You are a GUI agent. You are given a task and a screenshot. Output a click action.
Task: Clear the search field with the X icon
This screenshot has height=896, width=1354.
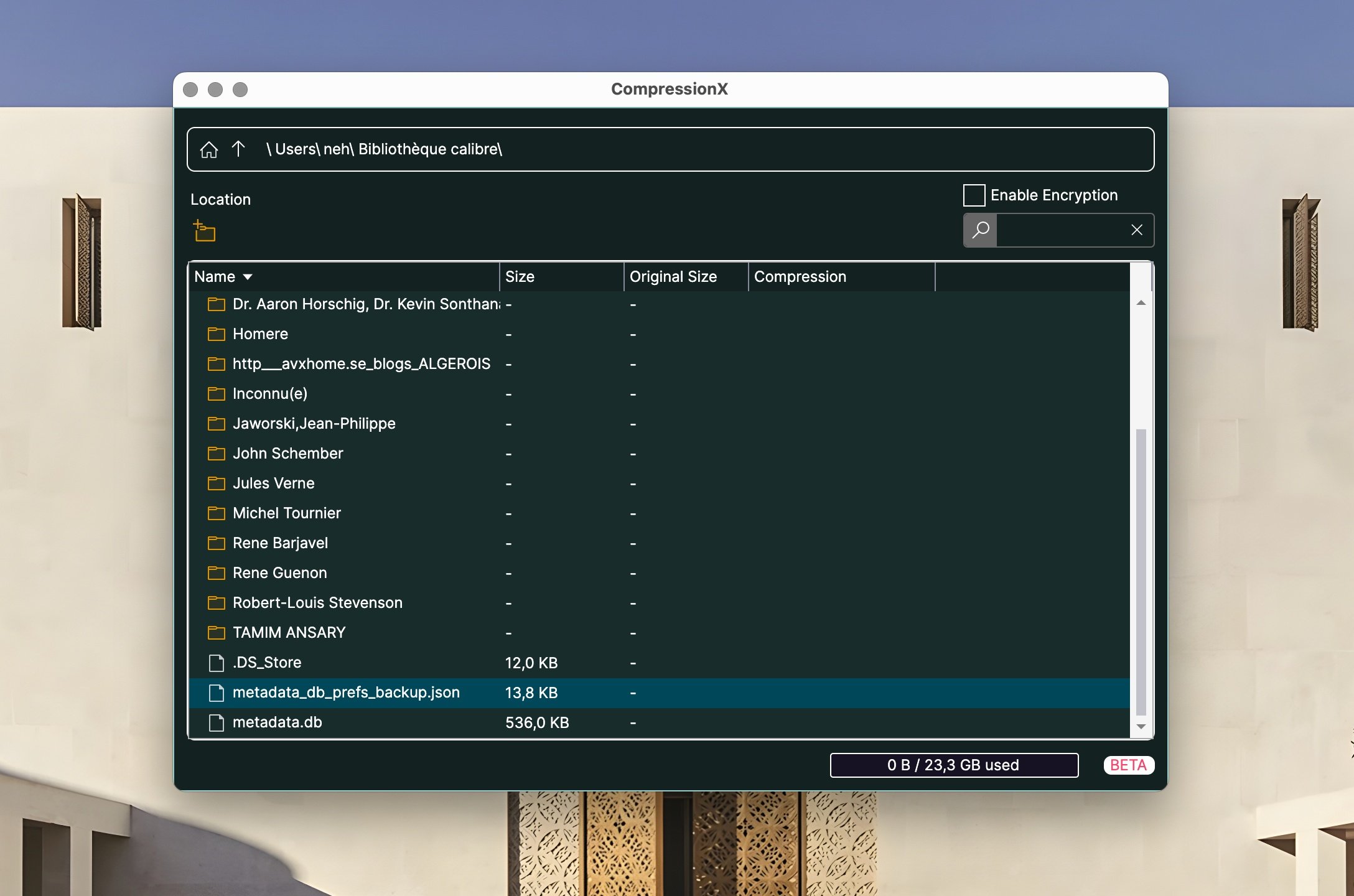point(1137,230)
